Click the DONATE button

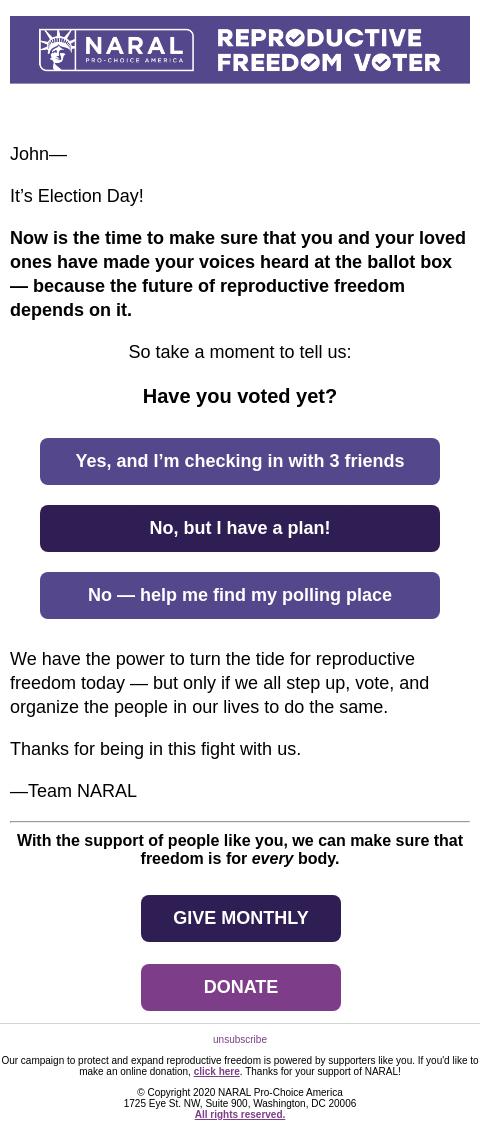(241, 987)
